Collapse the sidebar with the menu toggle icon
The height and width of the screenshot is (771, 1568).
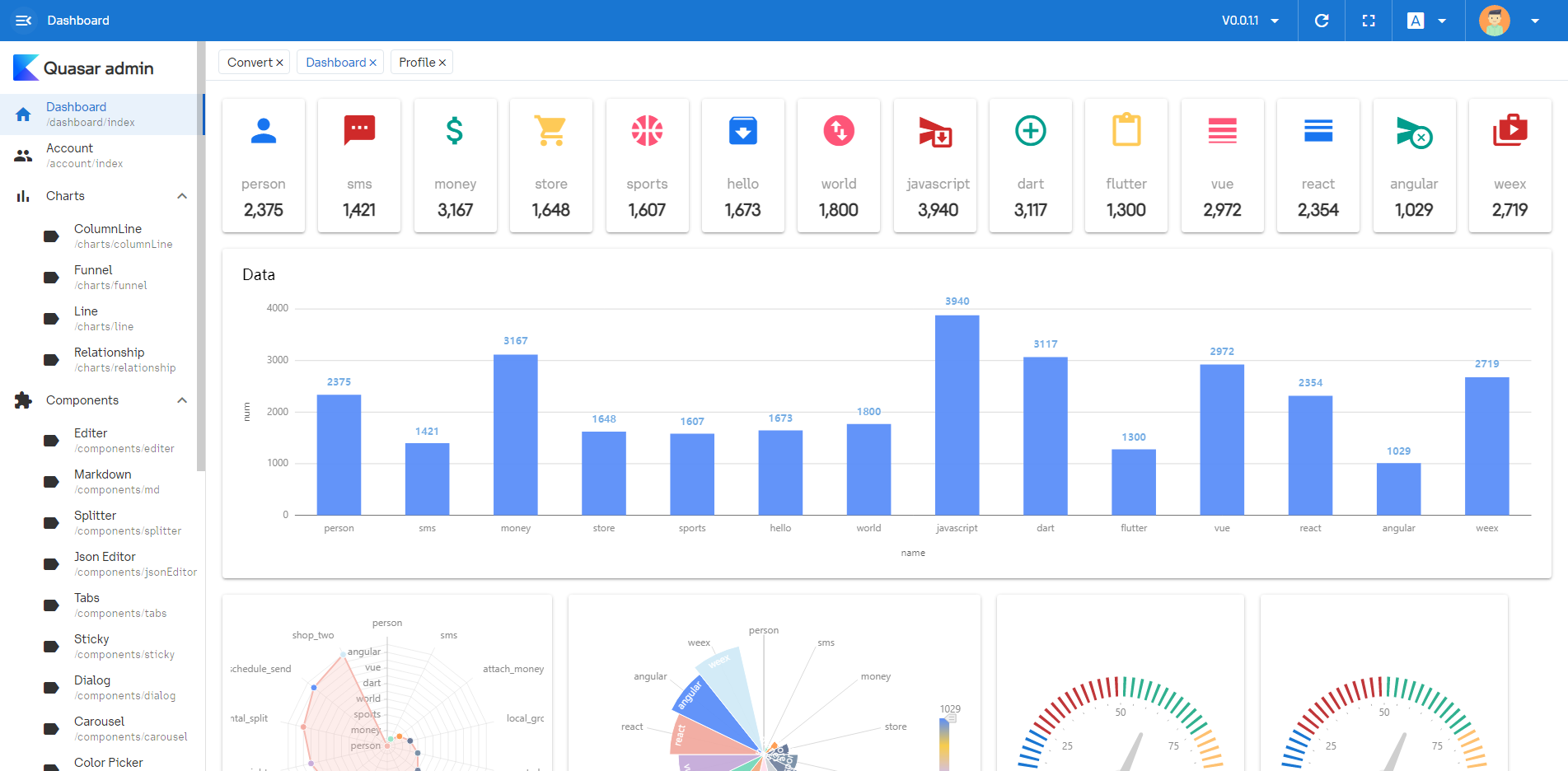point(23,21)
